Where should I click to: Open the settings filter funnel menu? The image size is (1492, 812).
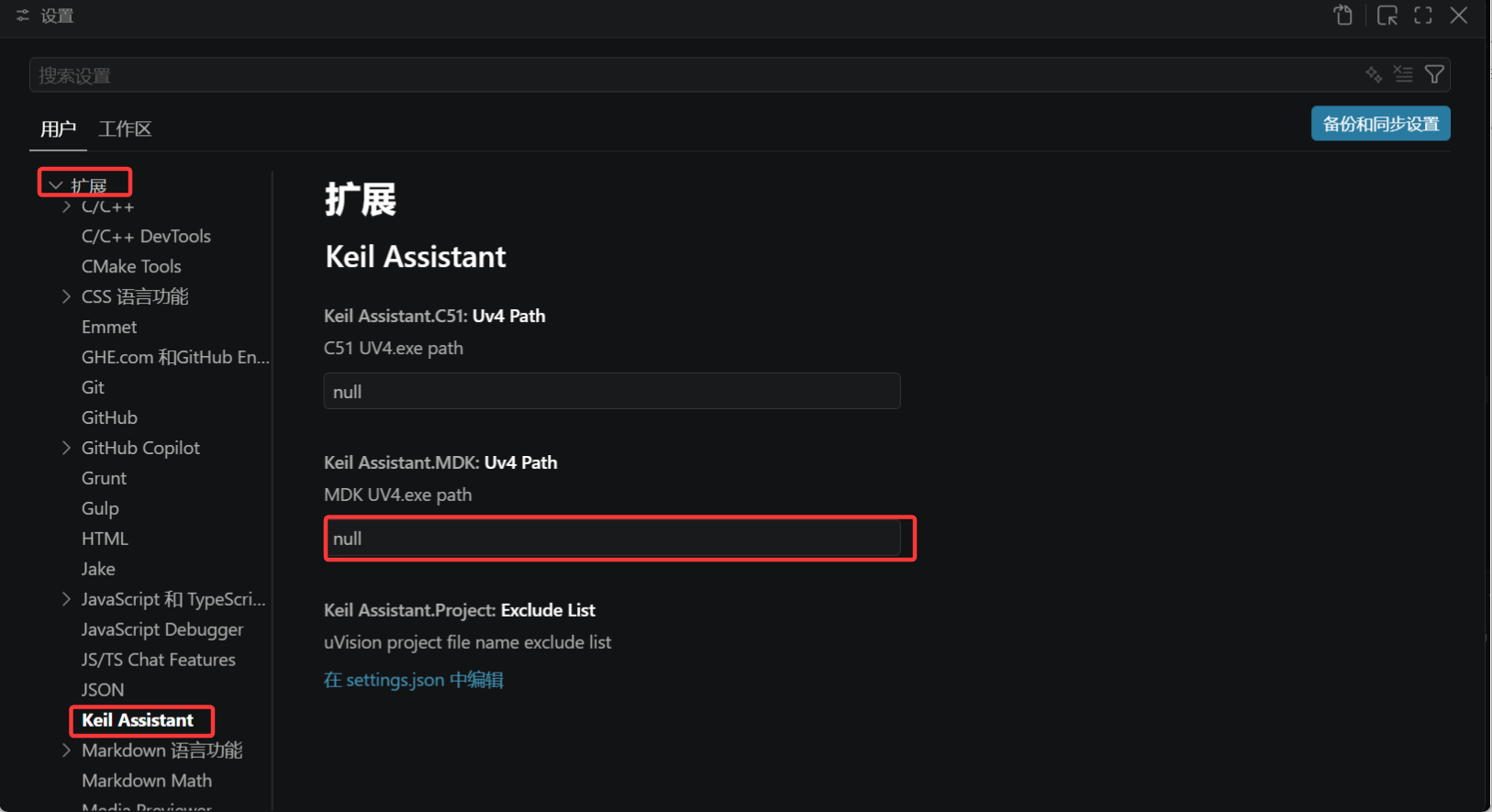[1434, 74]
